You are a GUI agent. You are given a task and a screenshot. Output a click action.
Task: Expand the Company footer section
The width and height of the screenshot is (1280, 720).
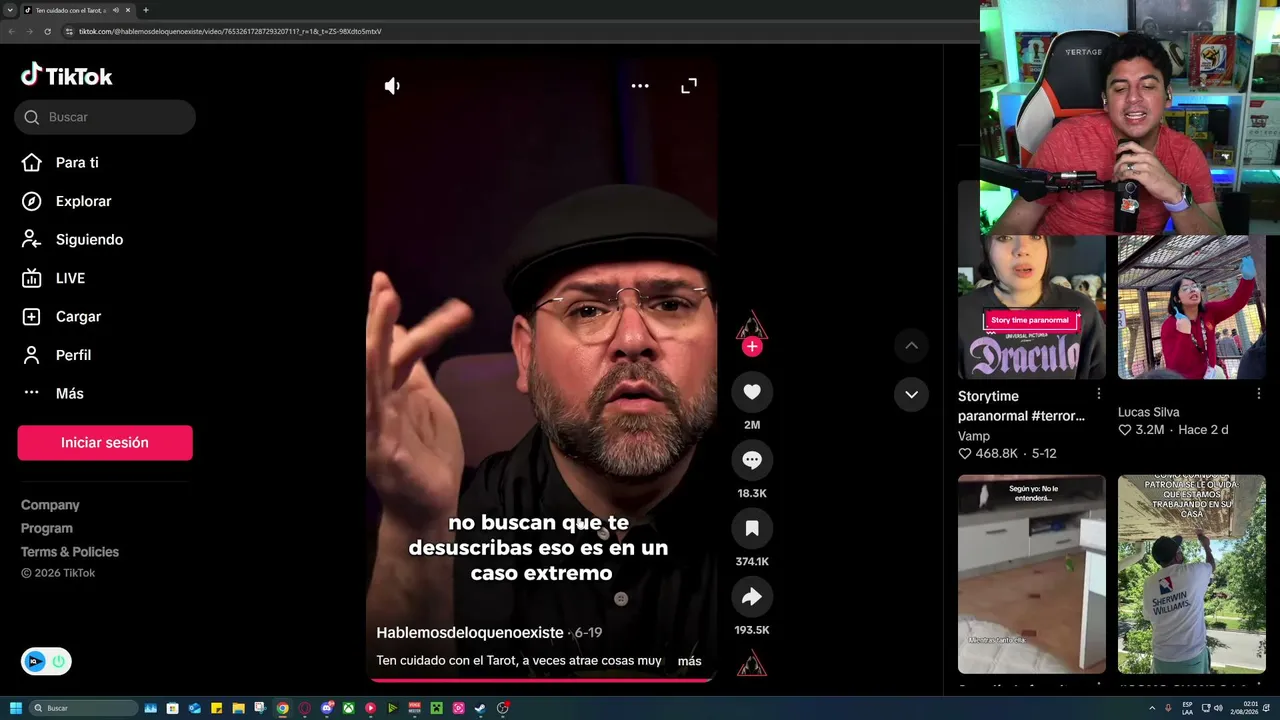click(x=50, y=505)
